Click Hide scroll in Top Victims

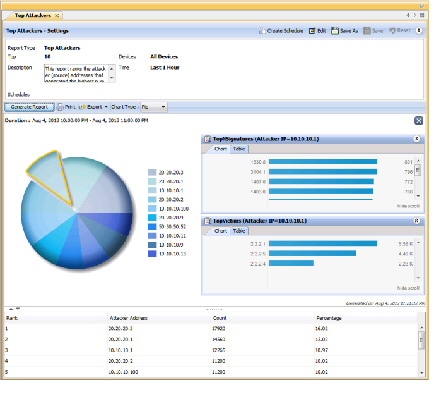(408, 288)
